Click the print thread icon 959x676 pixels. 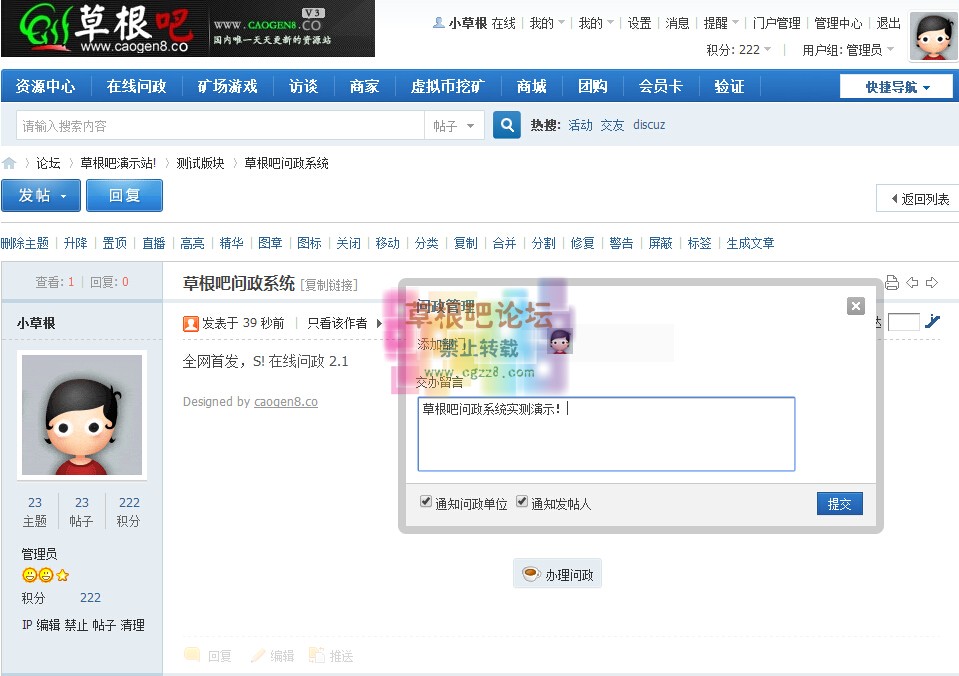892,282
